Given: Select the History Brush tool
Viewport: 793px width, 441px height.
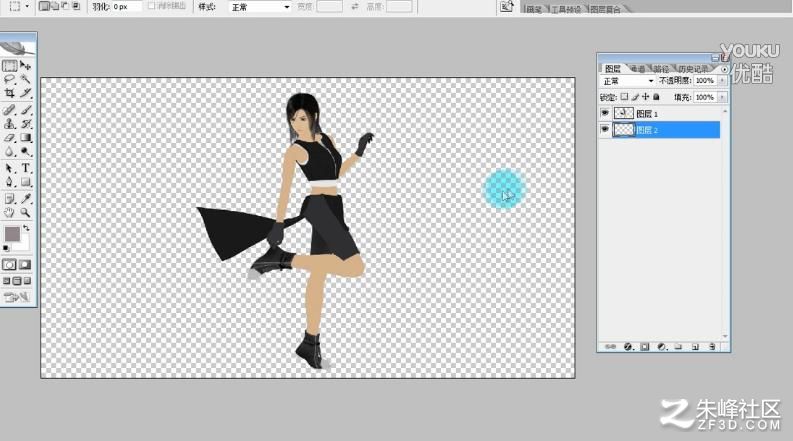Looking at the screenshot, I should tap(25, 123).
